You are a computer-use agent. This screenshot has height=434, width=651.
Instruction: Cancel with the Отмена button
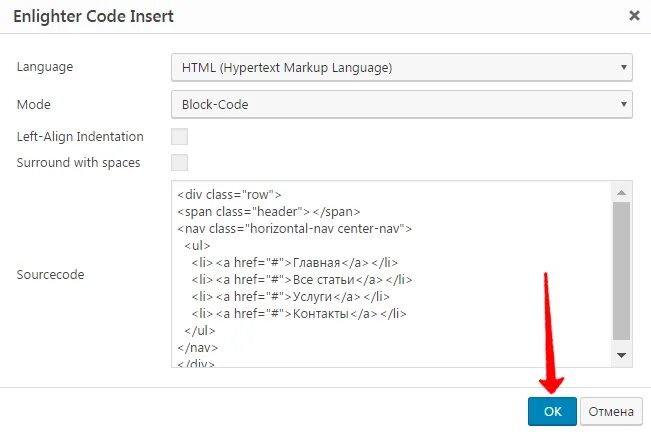(610, 411)
